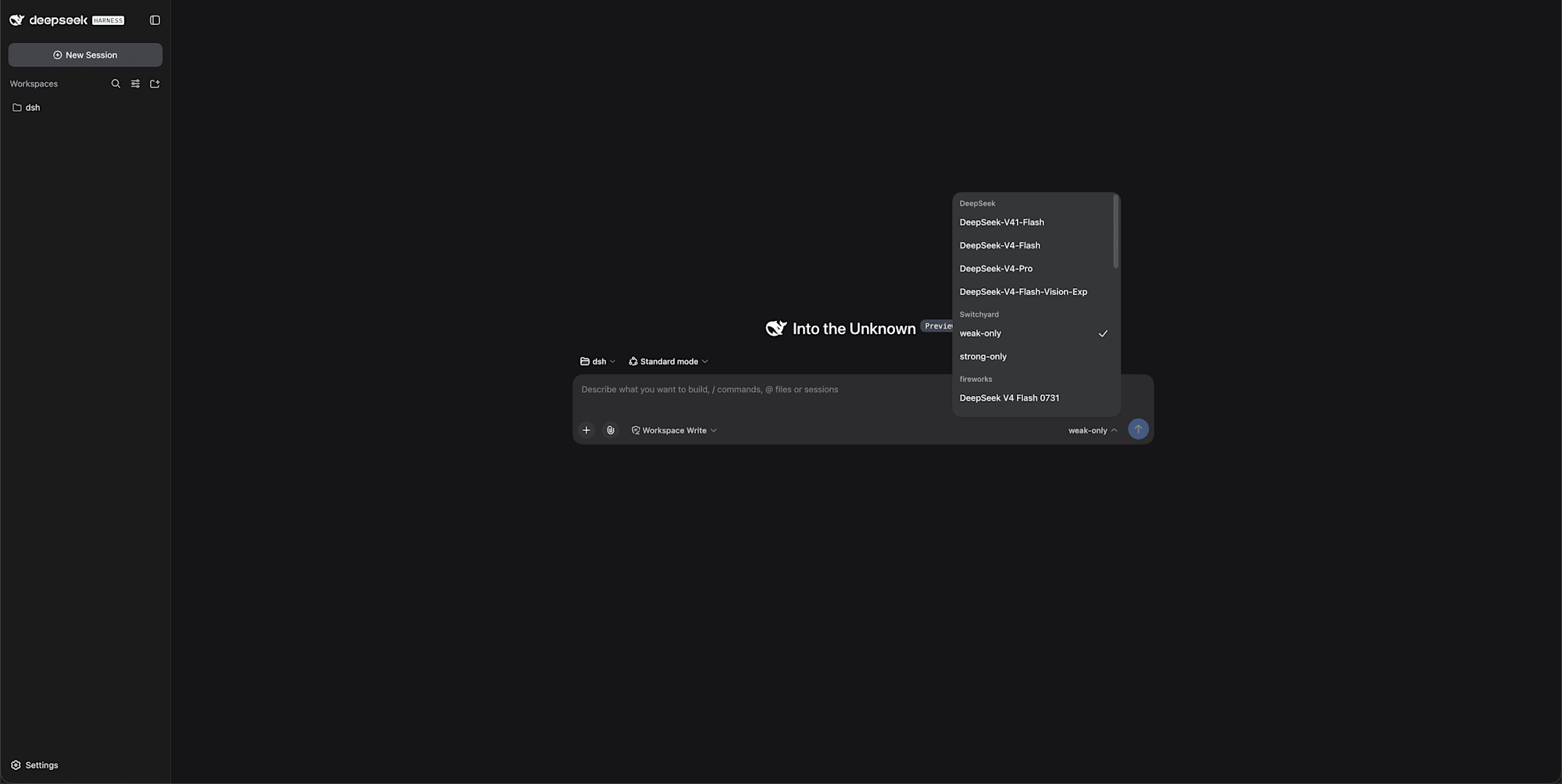This screenshot has height=784, width=1562.
Task: Collapse the sidebar with the panel toggle icon
Action: coord(155,20)
